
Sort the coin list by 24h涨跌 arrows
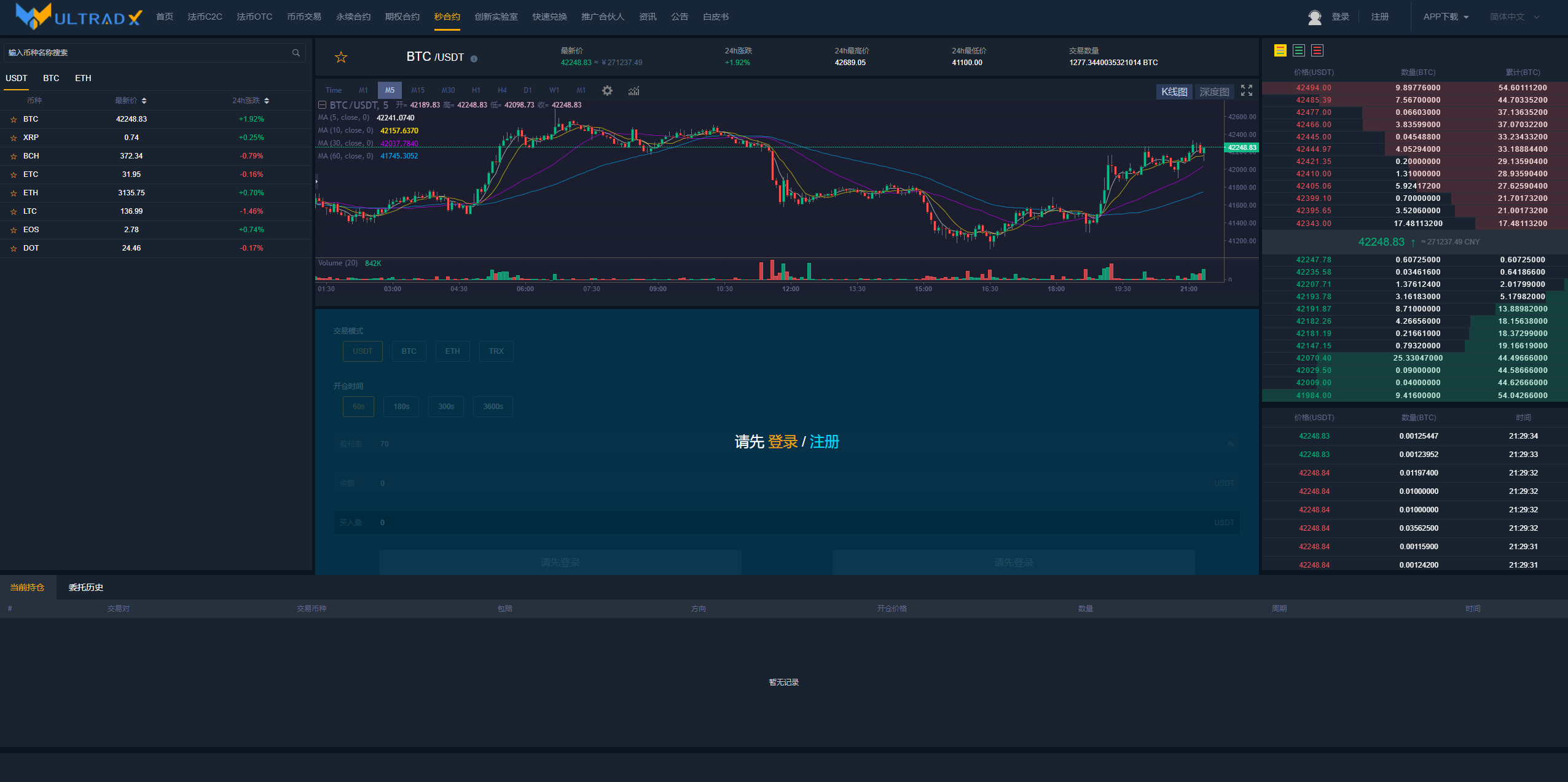pos(267,101)
